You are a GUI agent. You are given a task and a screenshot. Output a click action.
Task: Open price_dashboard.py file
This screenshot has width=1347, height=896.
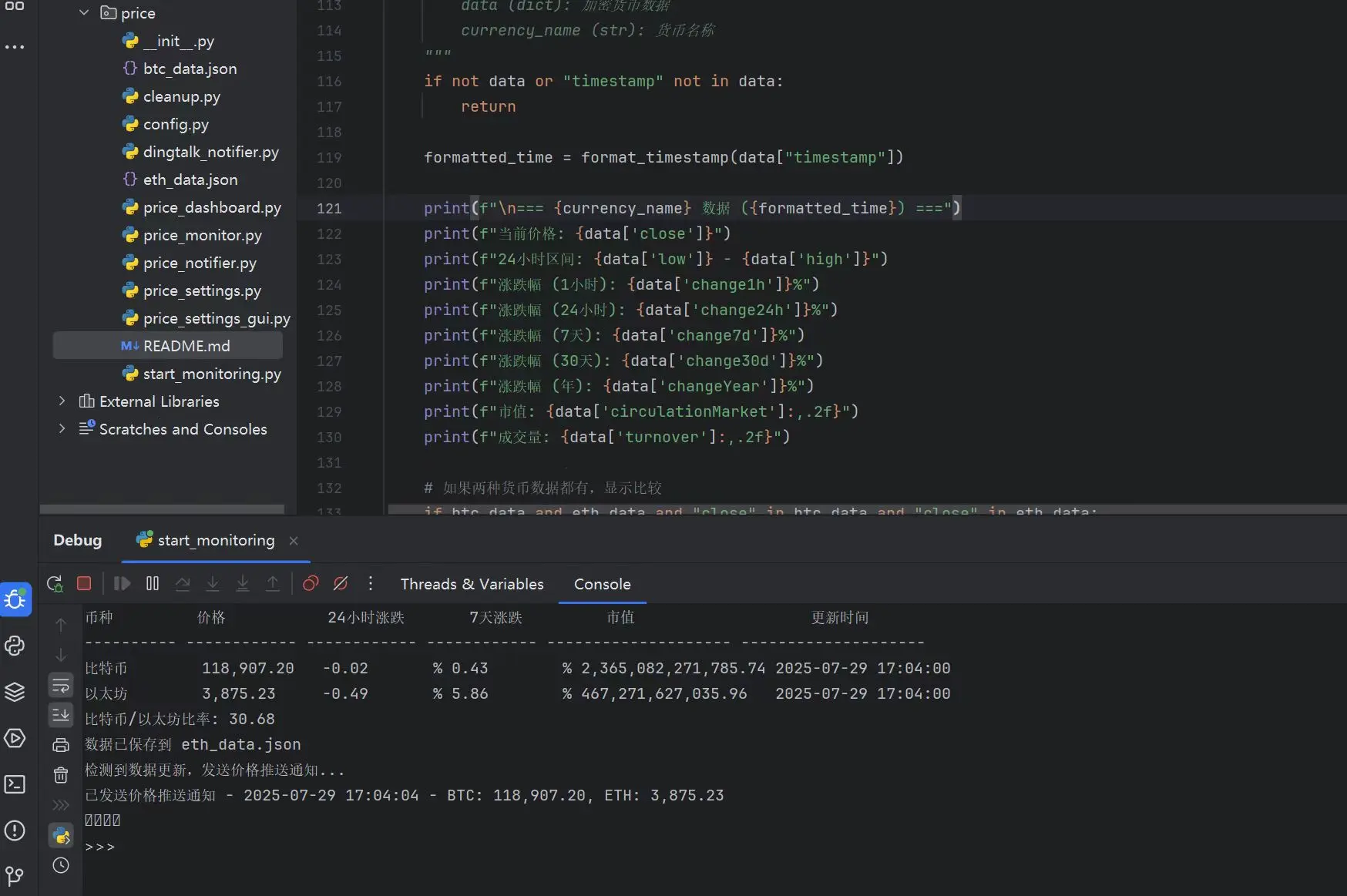pyautogui.click(x=202, y=207)
